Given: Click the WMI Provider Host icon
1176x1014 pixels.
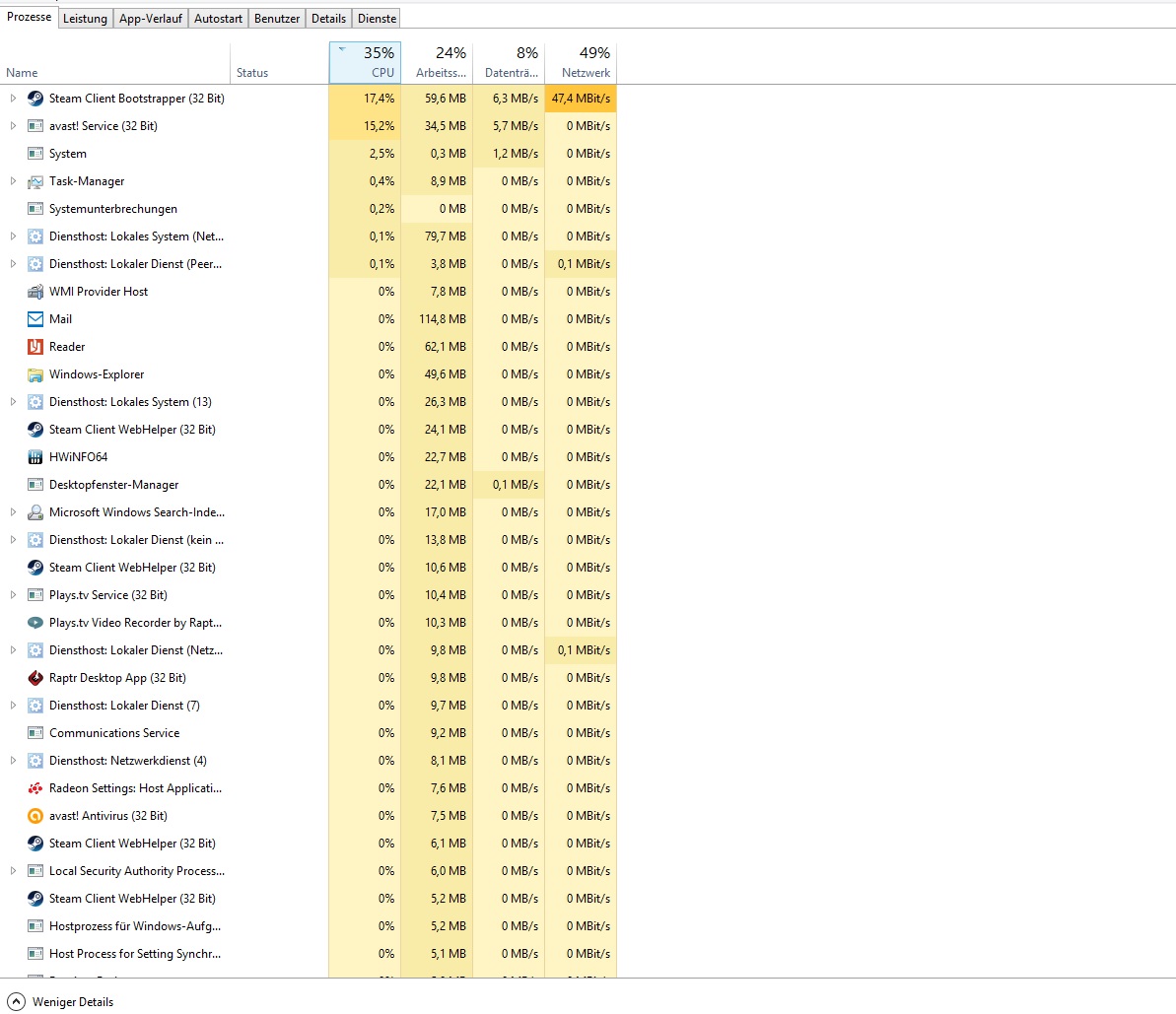Looking at the screenshot, I should (35, 292).
